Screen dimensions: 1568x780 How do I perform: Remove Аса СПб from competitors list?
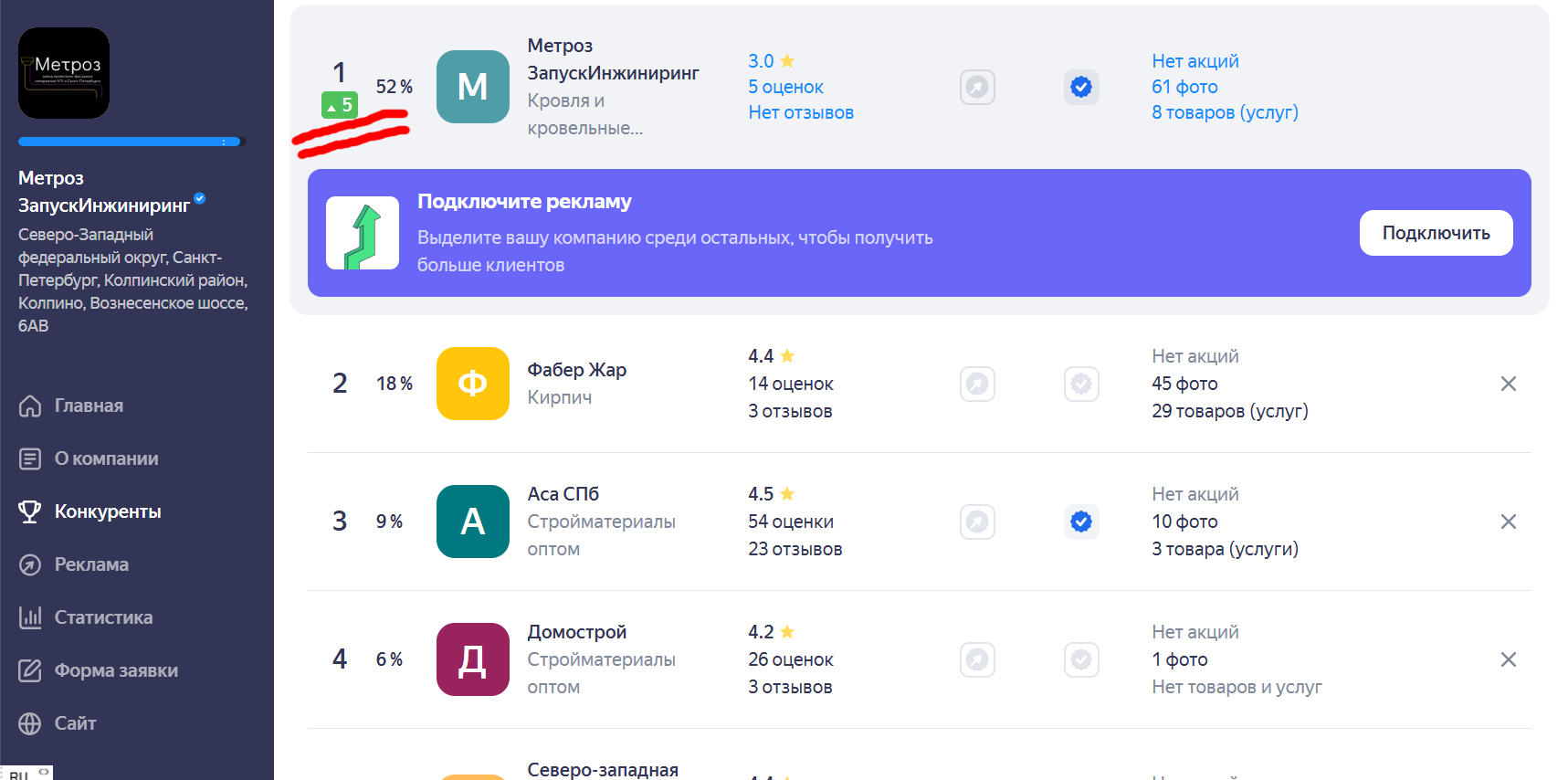point(1509,522)
